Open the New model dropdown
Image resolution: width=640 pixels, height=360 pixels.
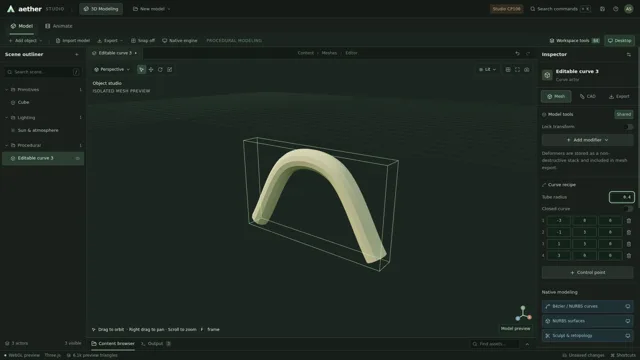click(151, 9)
